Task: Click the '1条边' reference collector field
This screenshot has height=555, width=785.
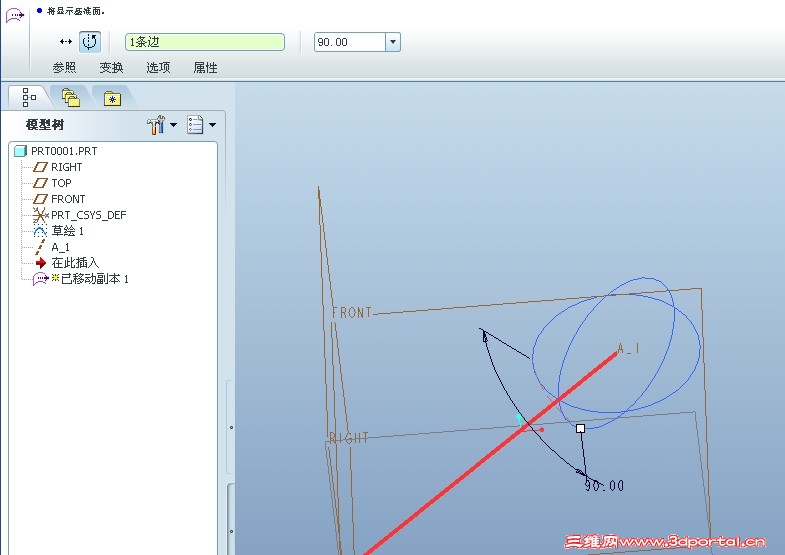Action: pos(205,42)
